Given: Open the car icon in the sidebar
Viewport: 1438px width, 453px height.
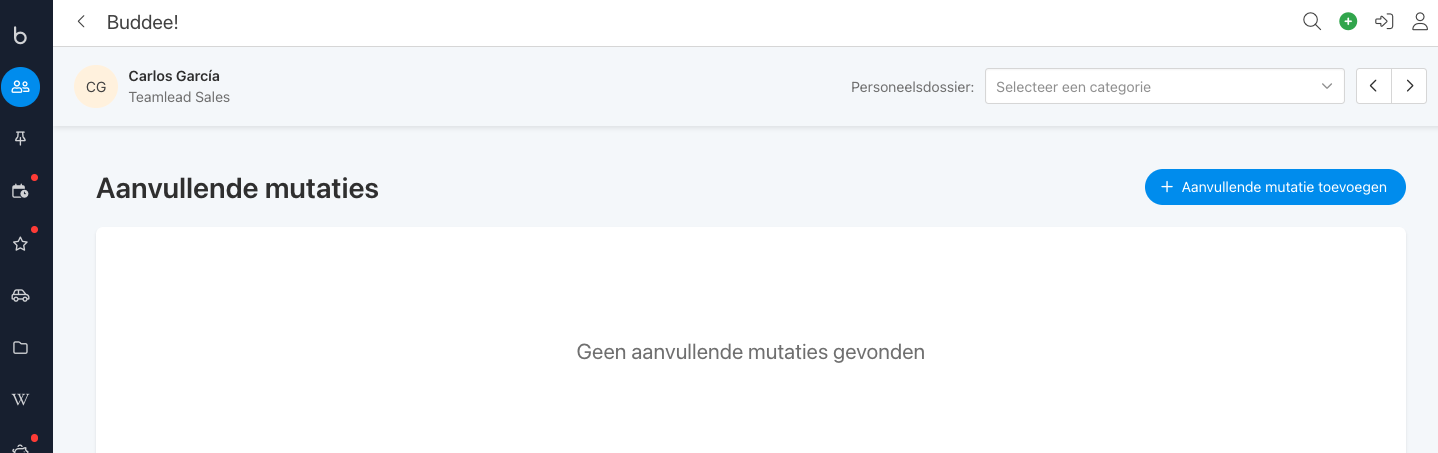Looking at the screenshot, I should [x=20, y=295].
